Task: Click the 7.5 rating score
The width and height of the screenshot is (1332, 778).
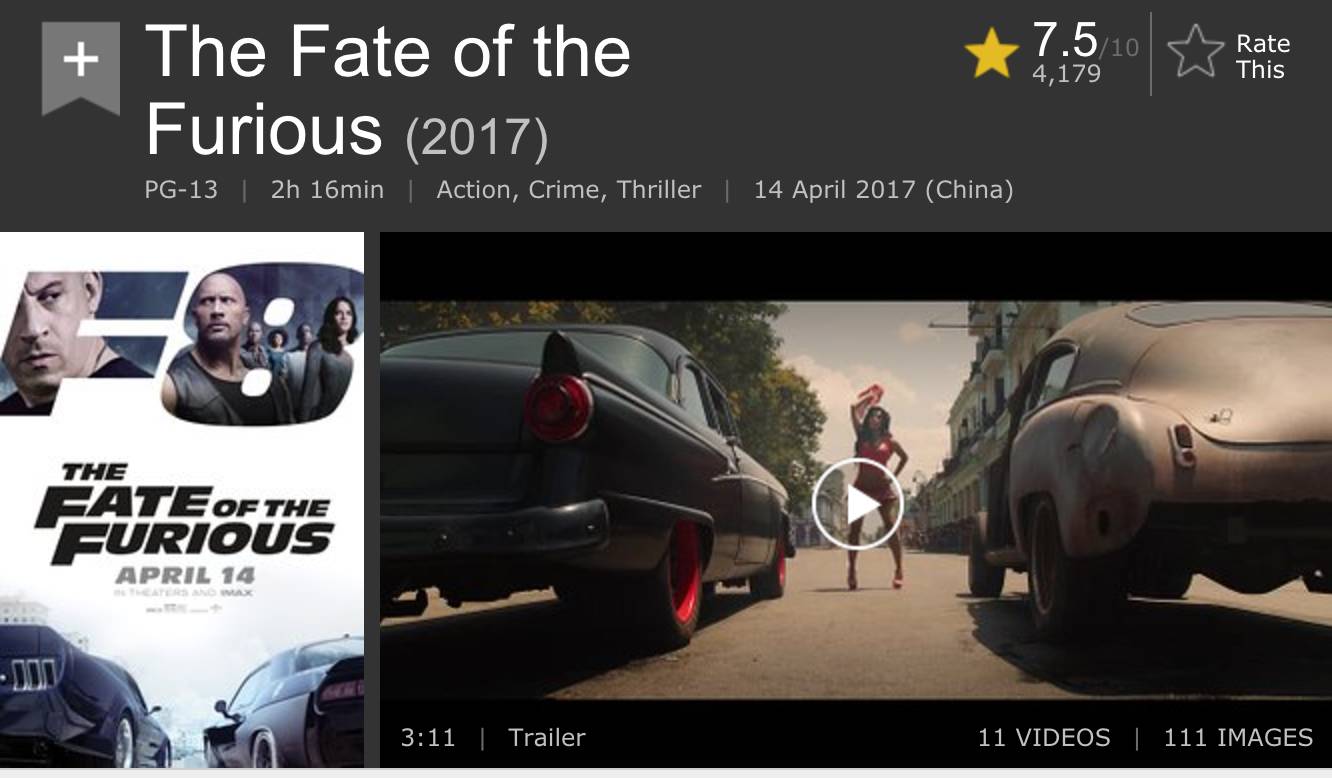Action: (1065, 40)
